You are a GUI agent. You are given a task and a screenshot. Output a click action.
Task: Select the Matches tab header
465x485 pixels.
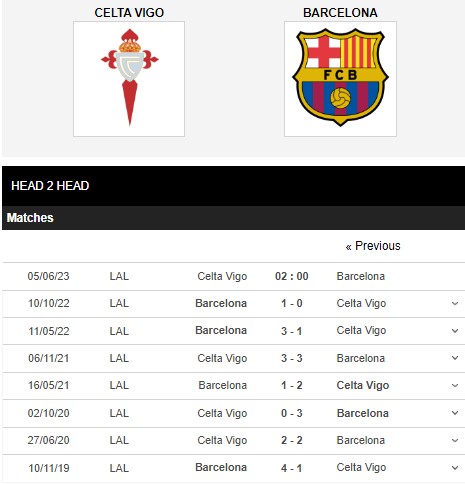[30, 218]
